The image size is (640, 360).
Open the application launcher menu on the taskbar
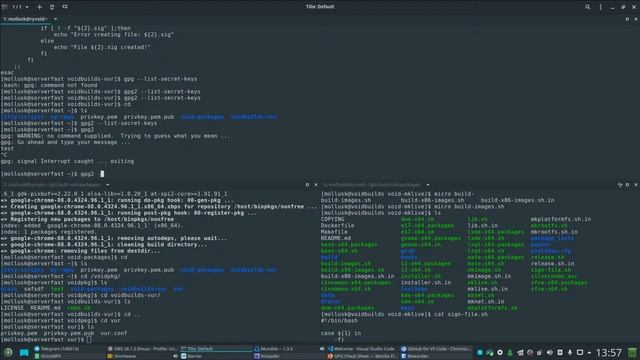(8, 352)
